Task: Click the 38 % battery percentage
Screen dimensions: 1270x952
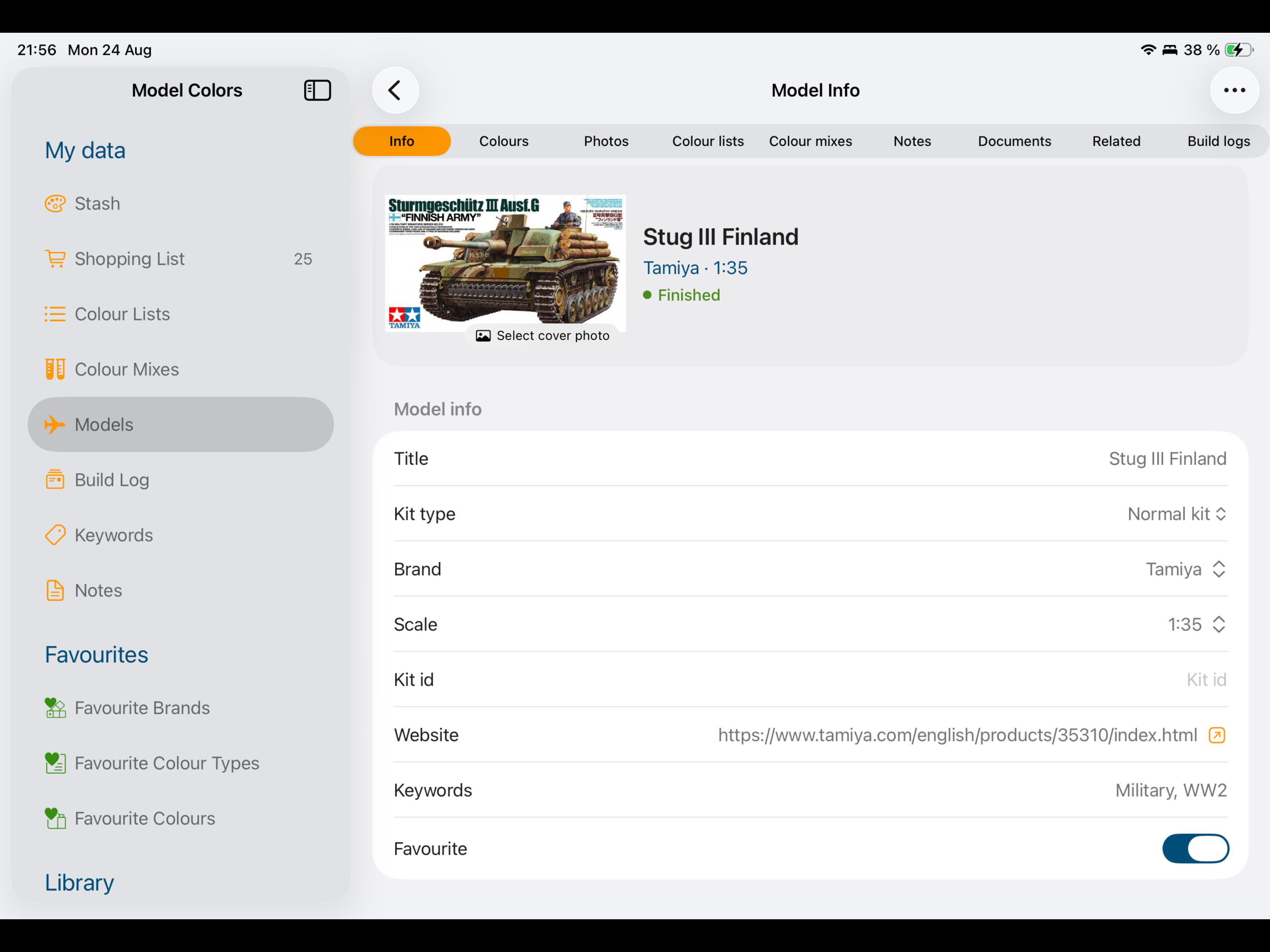Action: click(x=1202, y=50)
